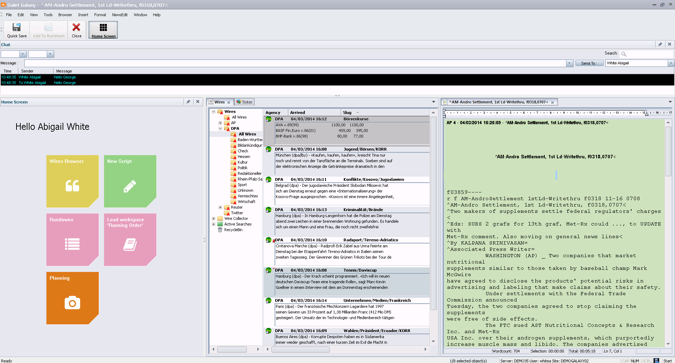Switch to the Ticker tab

point(245,102)
